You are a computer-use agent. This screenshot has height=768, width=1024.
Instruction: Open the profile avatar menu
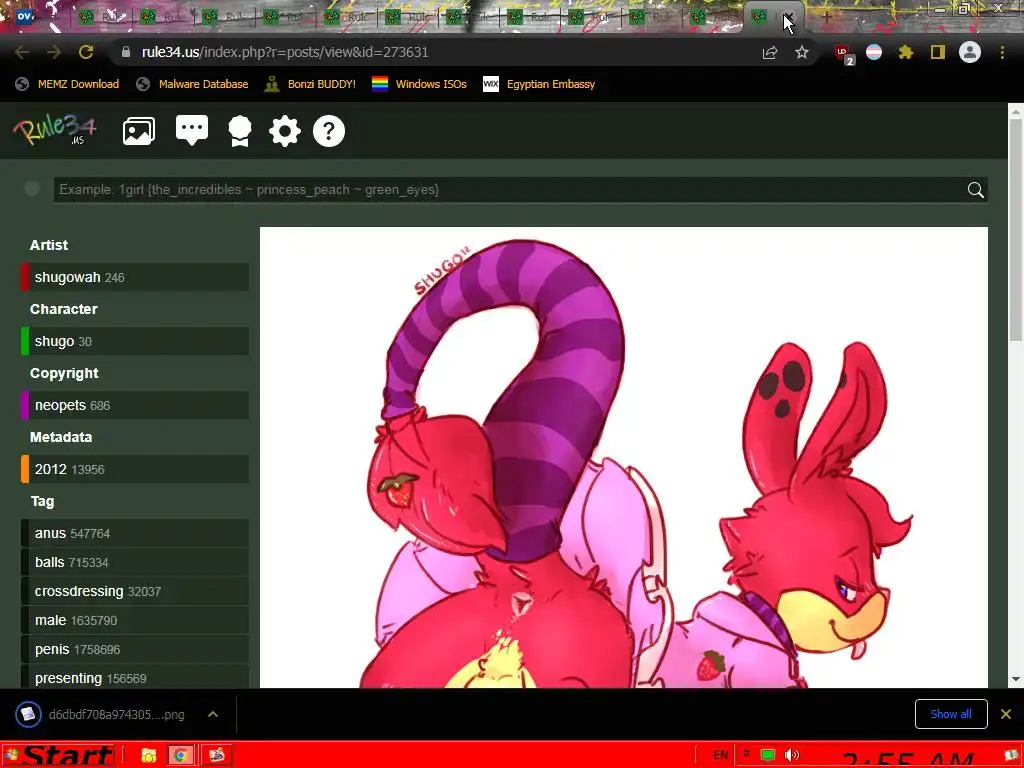pos(970,52)
